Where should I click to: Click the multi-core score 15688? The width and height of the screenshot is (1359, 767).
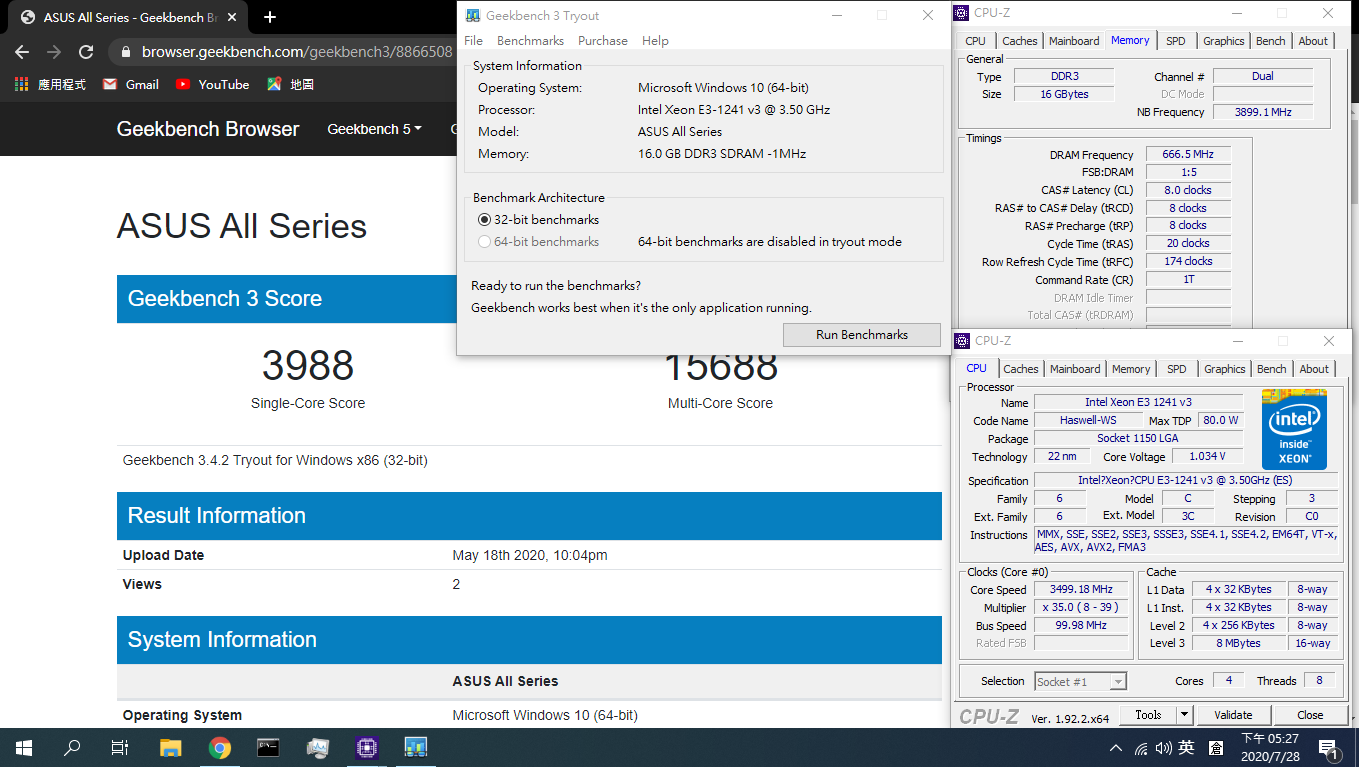(x=721, y=367)
